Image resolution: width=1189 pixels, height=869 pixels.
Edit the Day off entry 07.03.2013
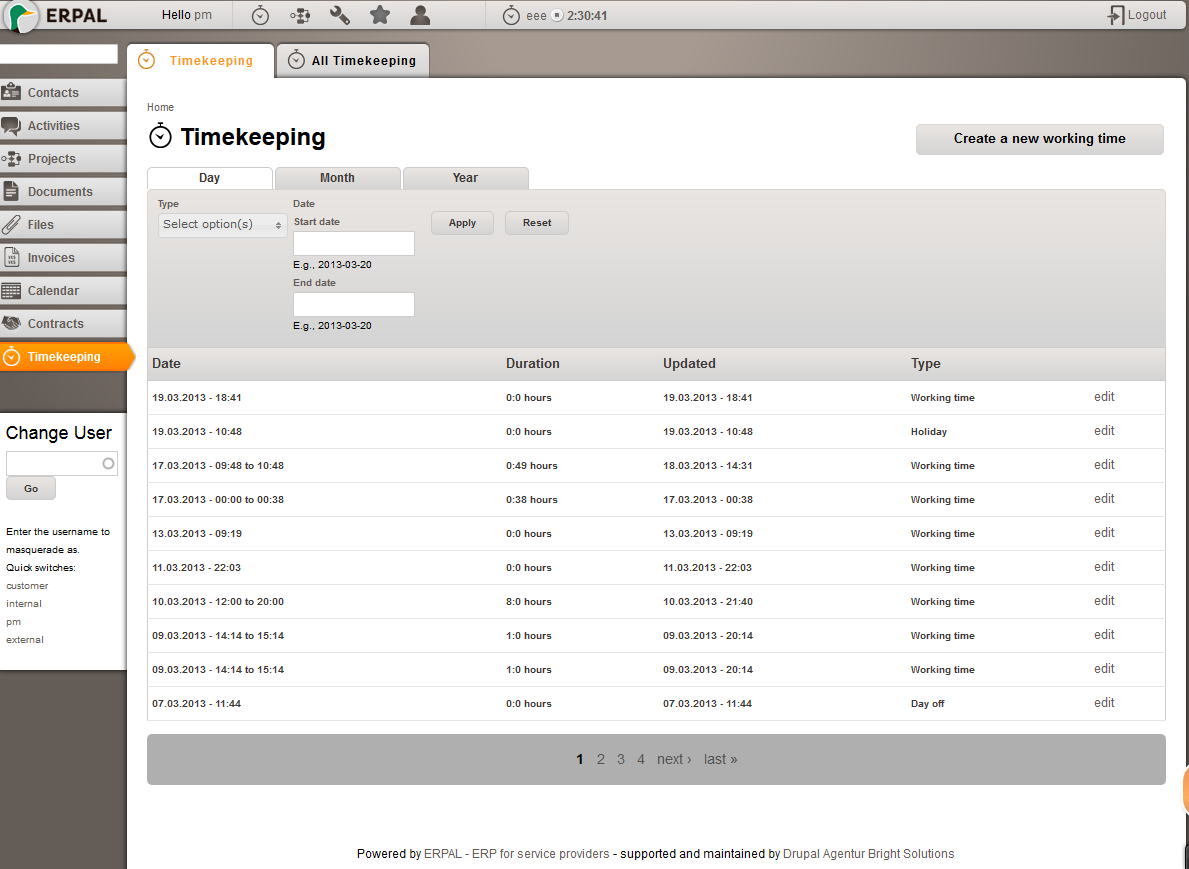[1104, 703]
